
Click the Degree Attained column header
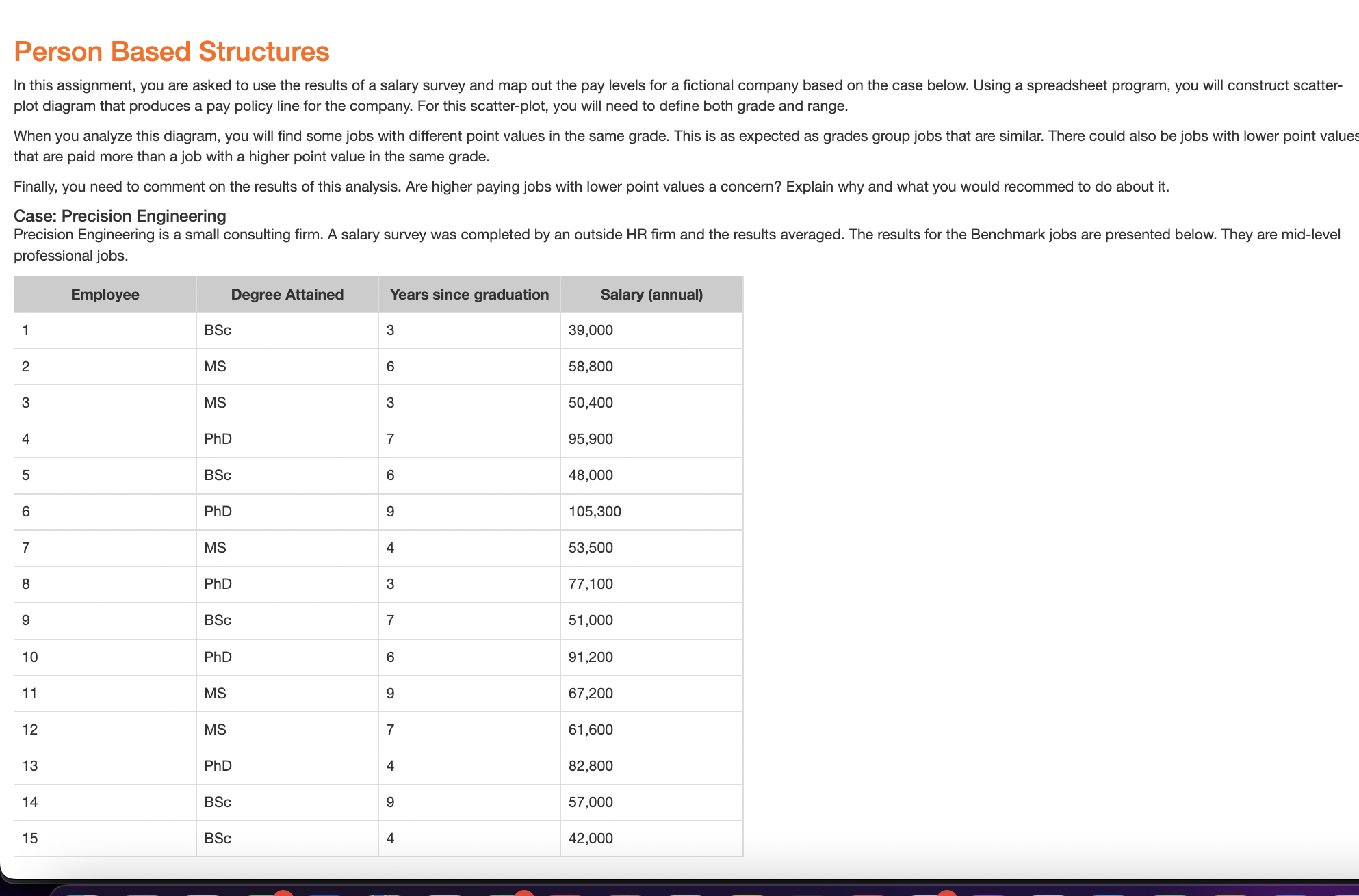[x=287, y=294]
